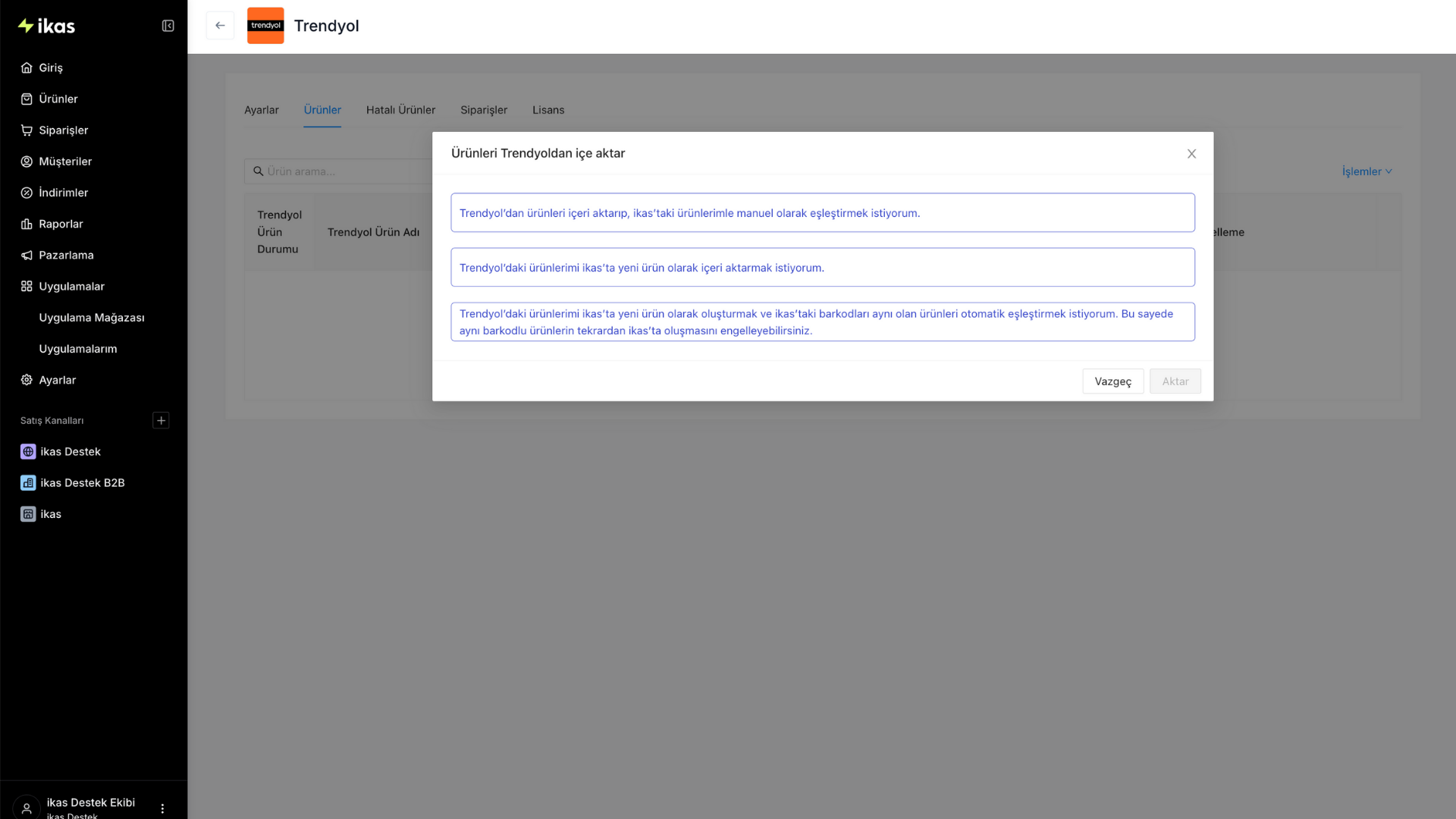Click the search magnifier icon
The height and width of the screenshot is (819, 1456).
point(258,171)
